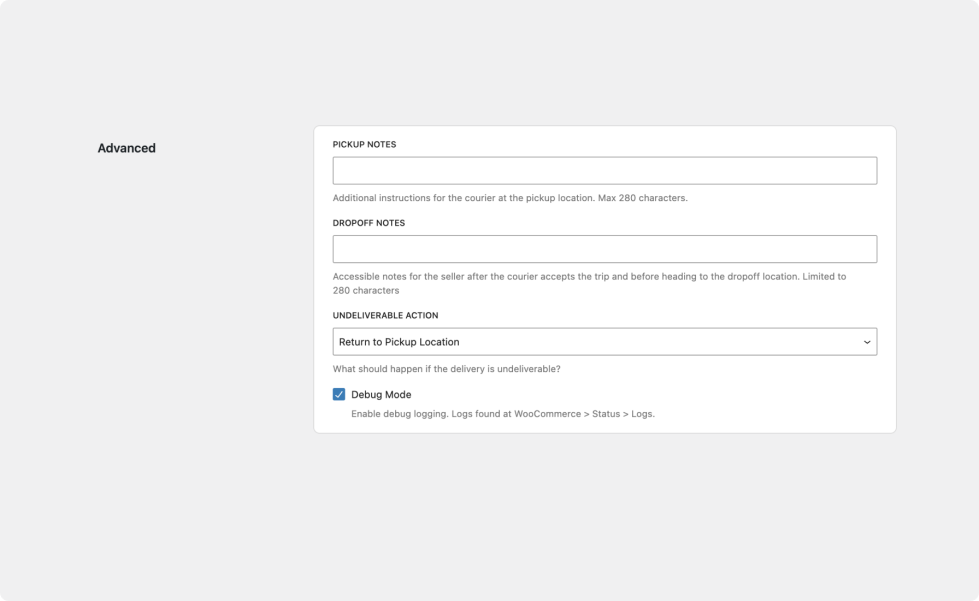Click the "UNDELIVERABLE ACTION" field label

(385, 316)
